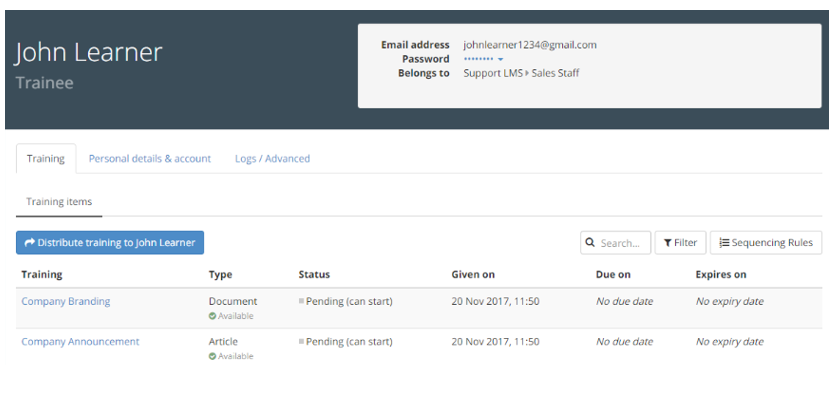The width and height of the screenshot is (829, 400).
Task: Sort by the Due on column header
Action: (613, 274)
